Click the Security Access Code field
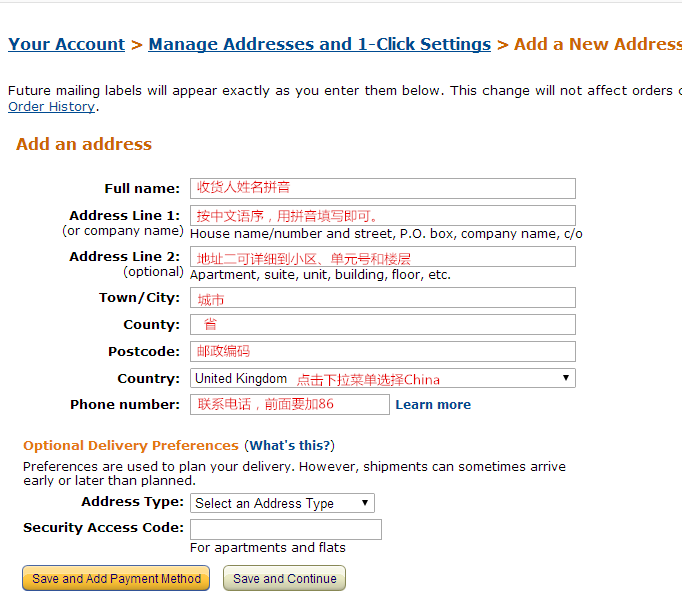The width and height of the screenshot is (682, 603). [x=285, y=529]
